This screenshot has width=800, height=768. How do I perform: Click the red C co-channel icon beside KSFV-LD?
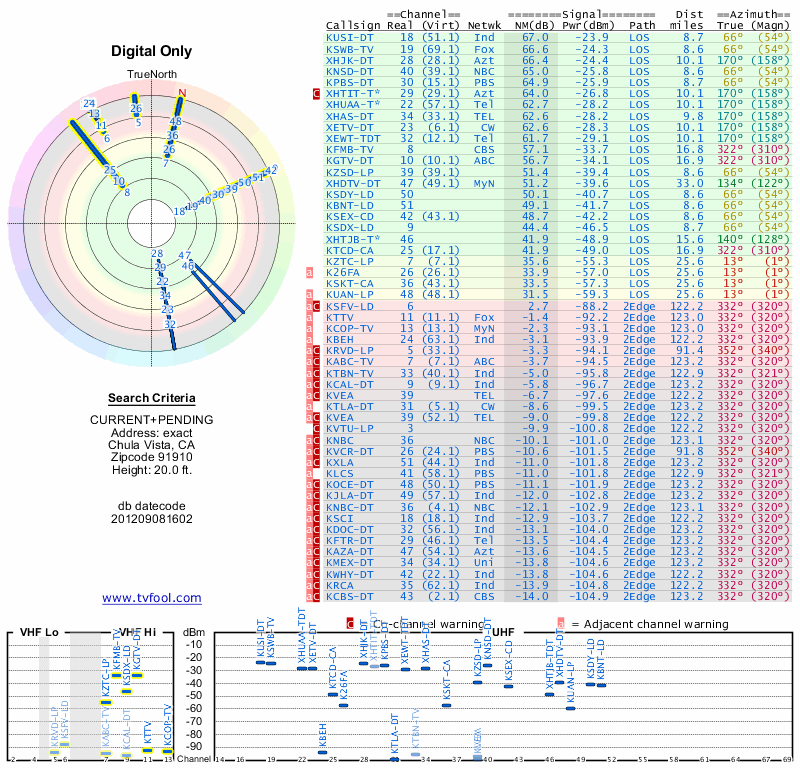(316, 306)
